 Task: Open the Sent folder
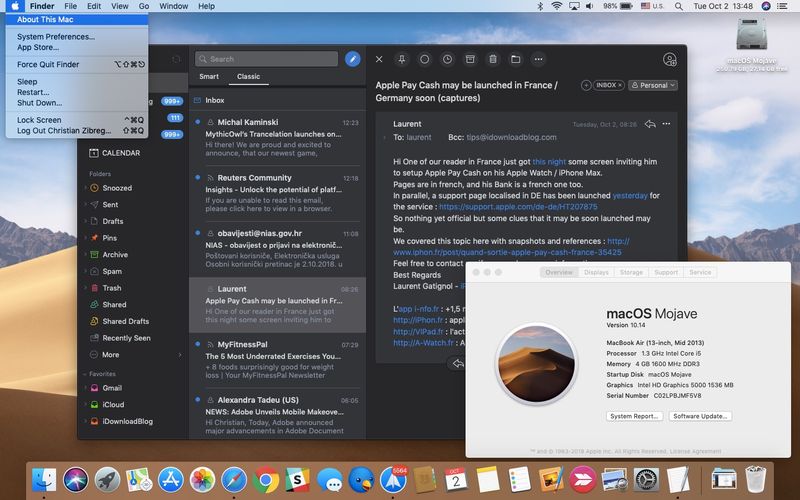pos(110,205)
